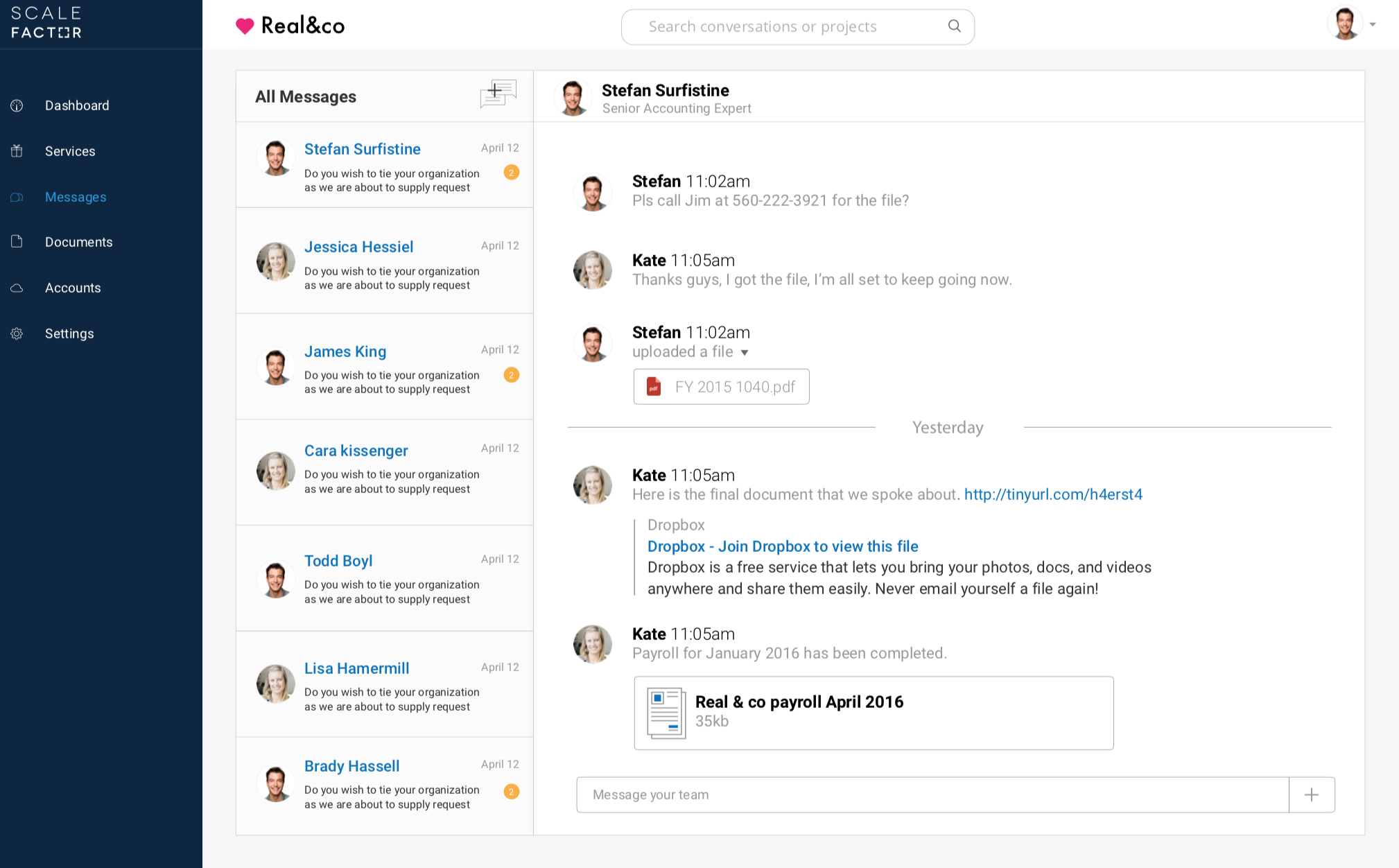
Task: Click James King's unread badge
Action: coord(512,375)
